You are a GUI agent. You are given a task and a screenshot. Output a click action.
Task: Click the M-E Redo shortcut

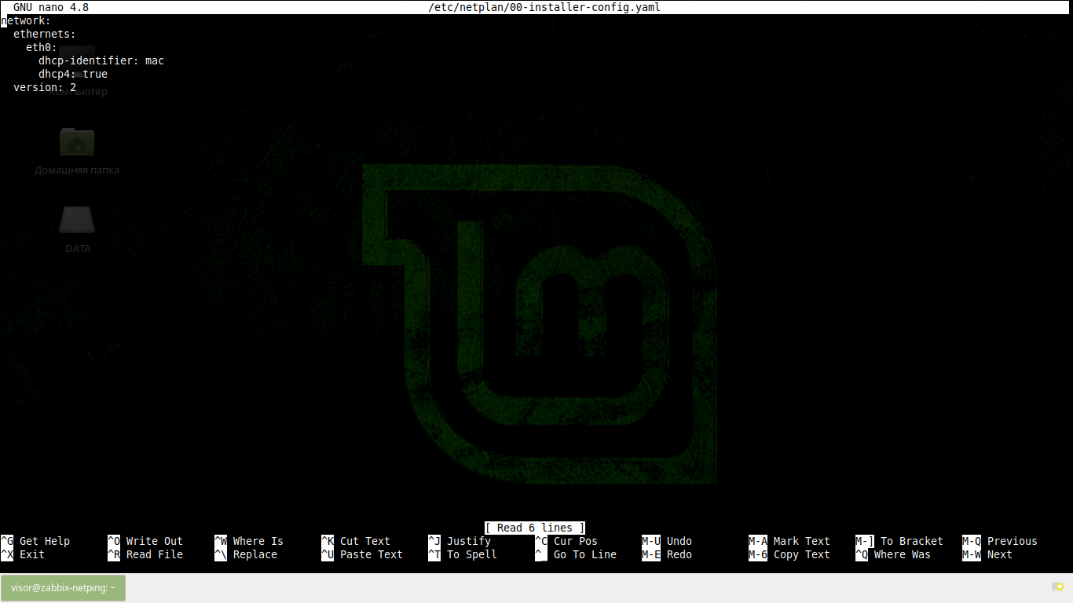click(x=667, y=554)
